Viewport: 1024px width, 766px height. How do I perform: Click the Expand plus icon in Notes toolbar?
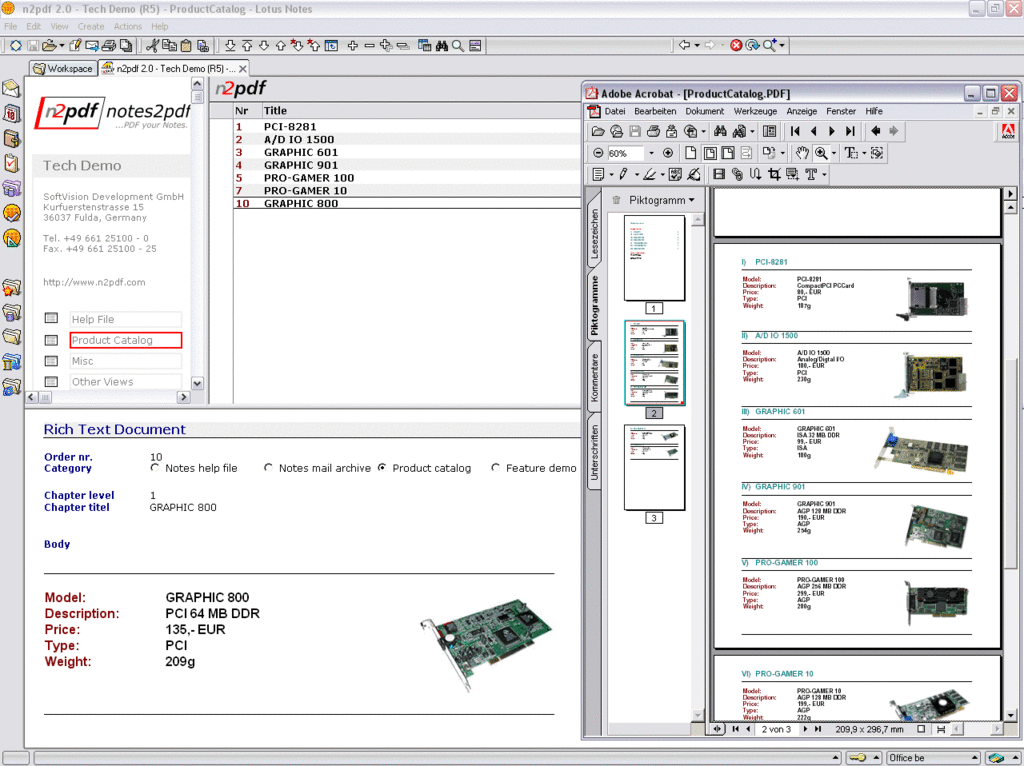[353, 45]
